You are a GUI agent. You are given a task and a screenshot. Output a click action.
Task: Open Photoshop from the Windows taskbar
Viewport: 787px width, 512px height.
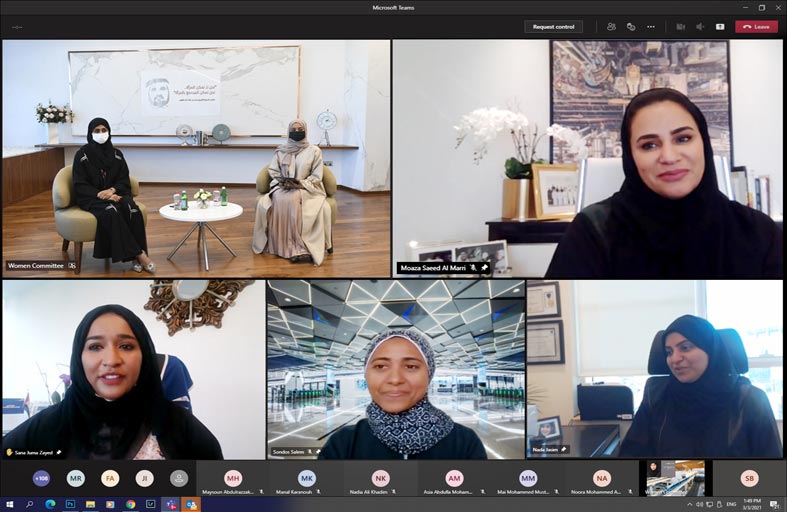pos(70,504)
